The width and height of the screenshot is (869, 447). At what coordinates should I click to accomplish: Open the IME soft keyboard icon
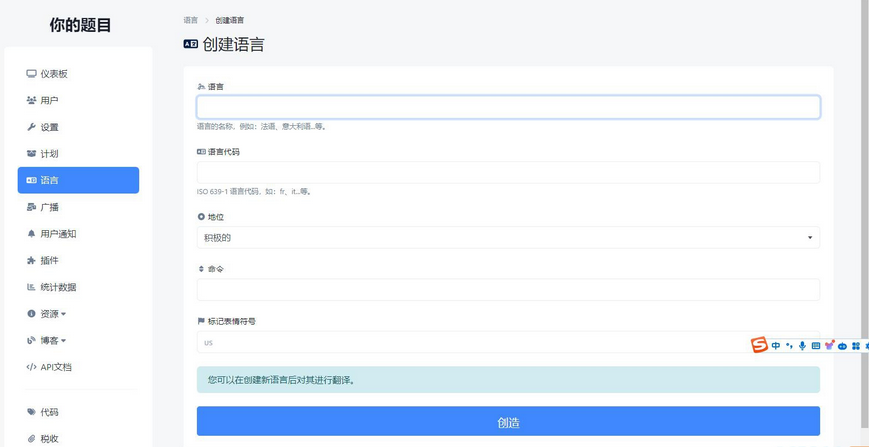point(816,346)
